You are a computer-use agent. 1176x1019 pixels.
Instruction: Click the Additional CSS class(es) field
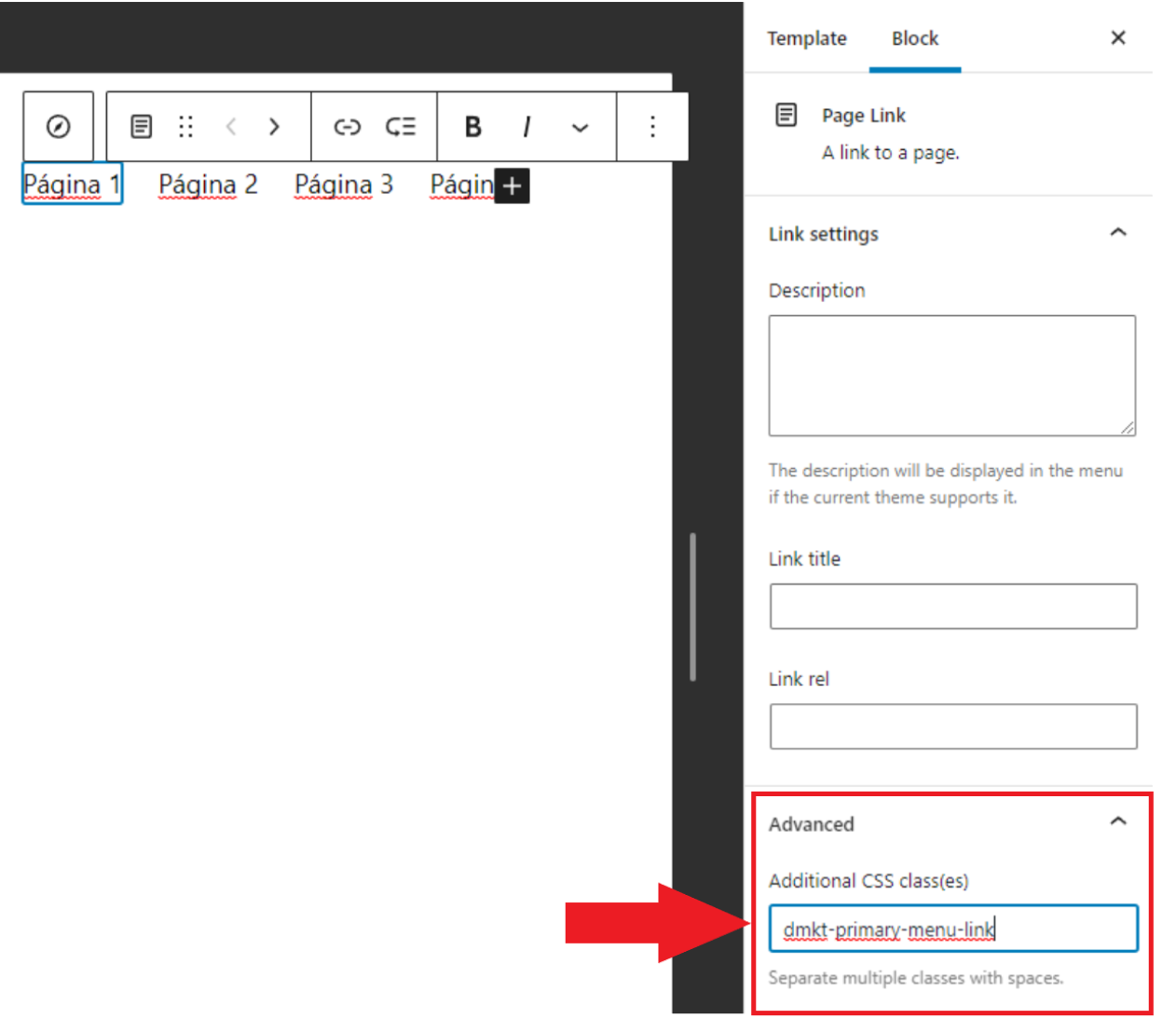(953, 928)
